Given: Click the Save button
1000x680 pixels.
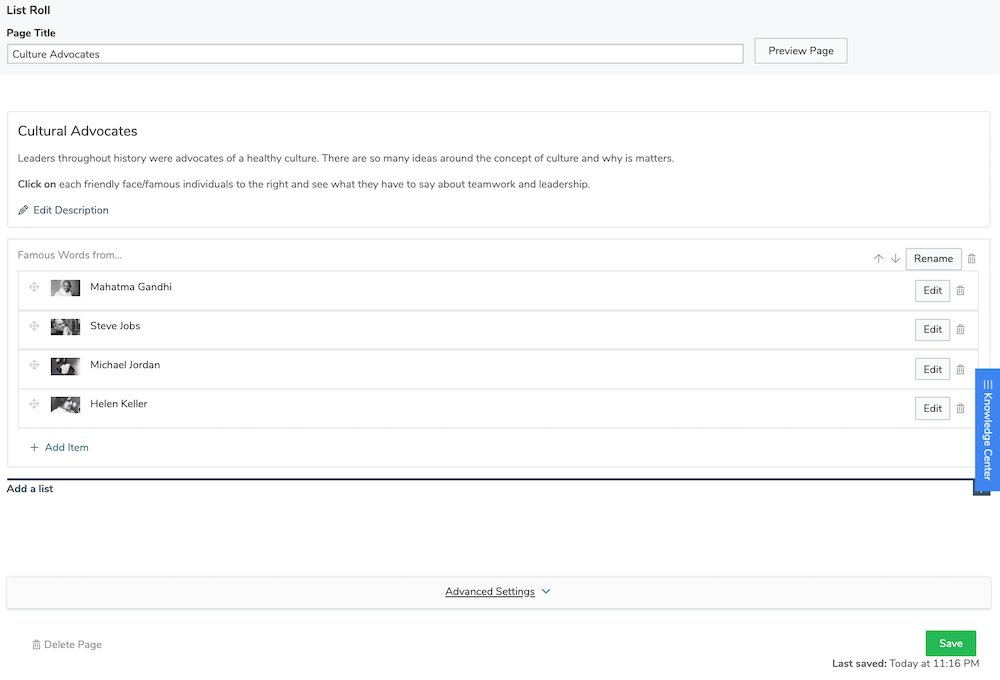Looking at the screenshot, I should point(950,643).
